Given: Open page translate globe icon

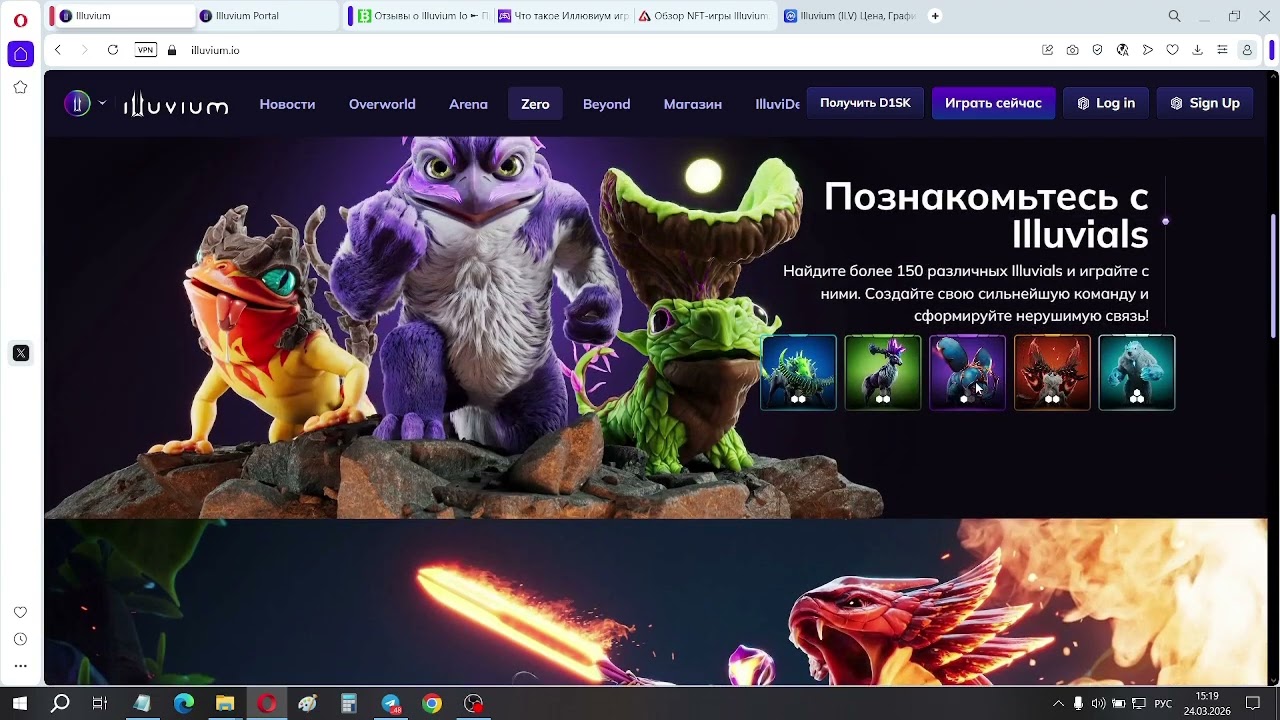Looking at the screenshot, I should click(x=1122, y=50).
